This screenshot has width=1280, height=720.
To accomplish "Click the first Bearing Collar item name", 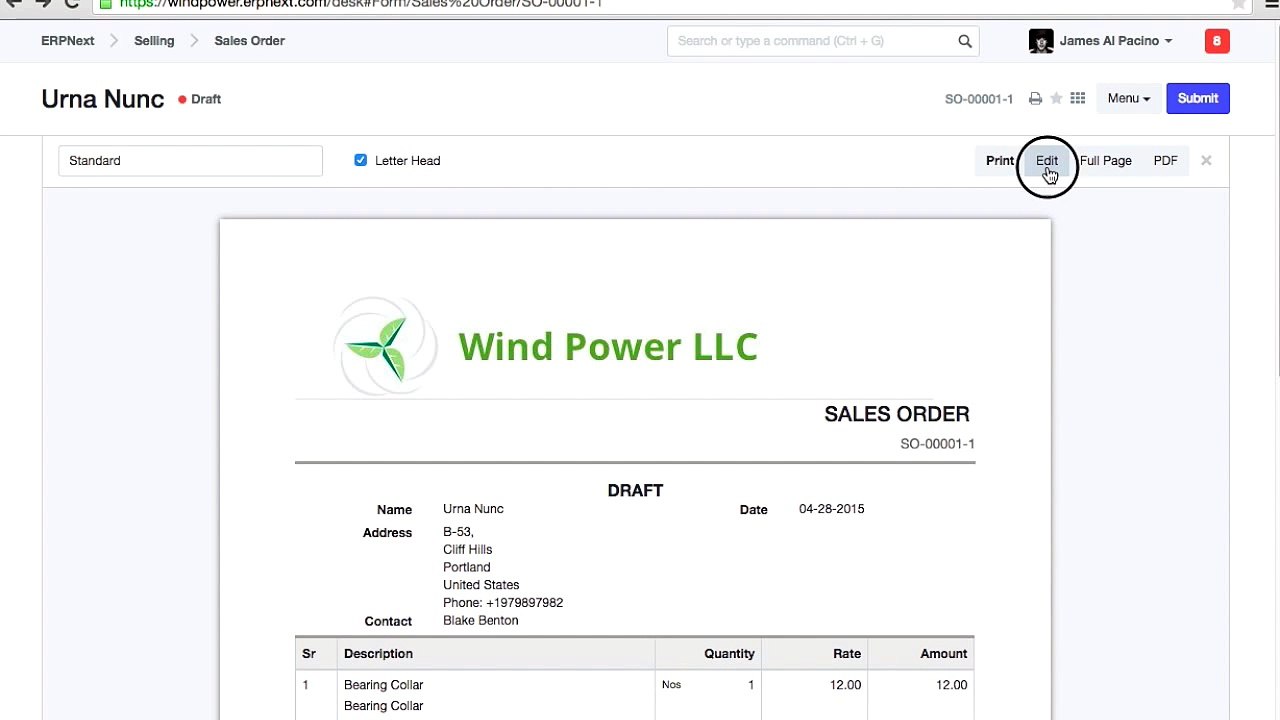I will pos(384,685).
